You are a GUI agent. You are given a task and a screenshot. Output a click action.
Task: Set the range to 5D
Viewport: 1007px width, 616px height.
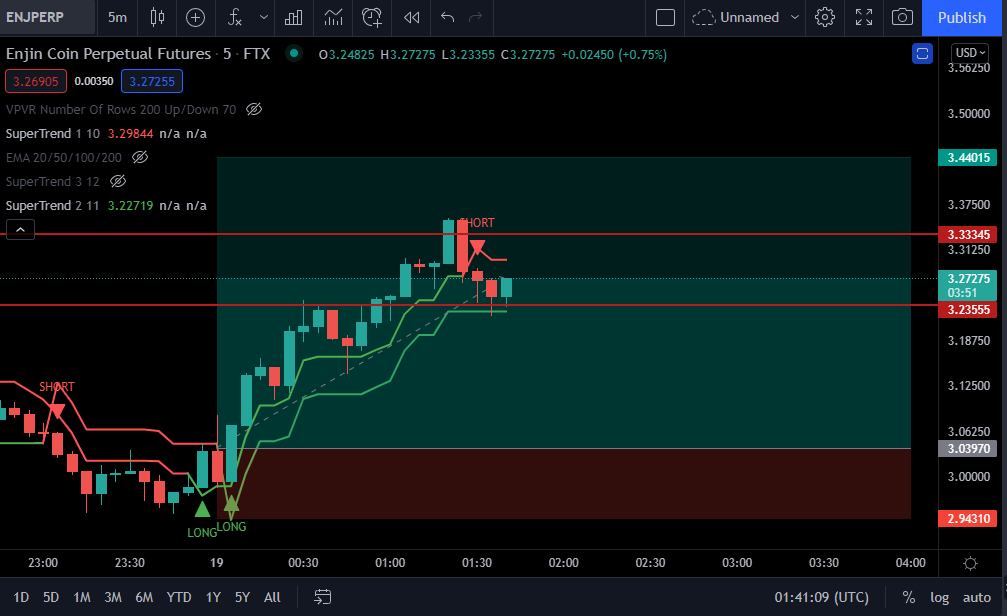[51, 597]
